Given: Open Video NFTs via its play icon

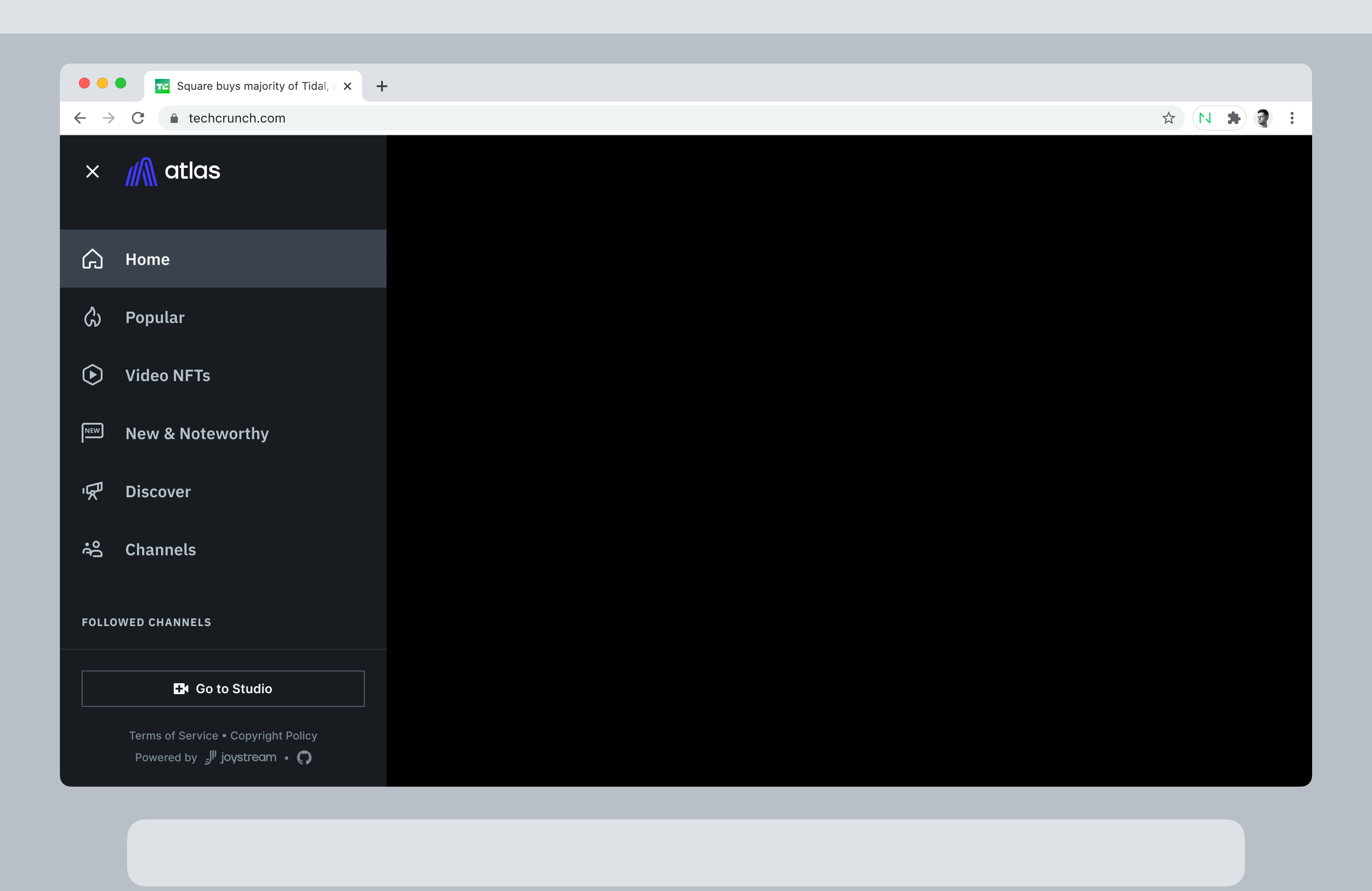Looking at the screenshot, I should (x=93, y=375).
